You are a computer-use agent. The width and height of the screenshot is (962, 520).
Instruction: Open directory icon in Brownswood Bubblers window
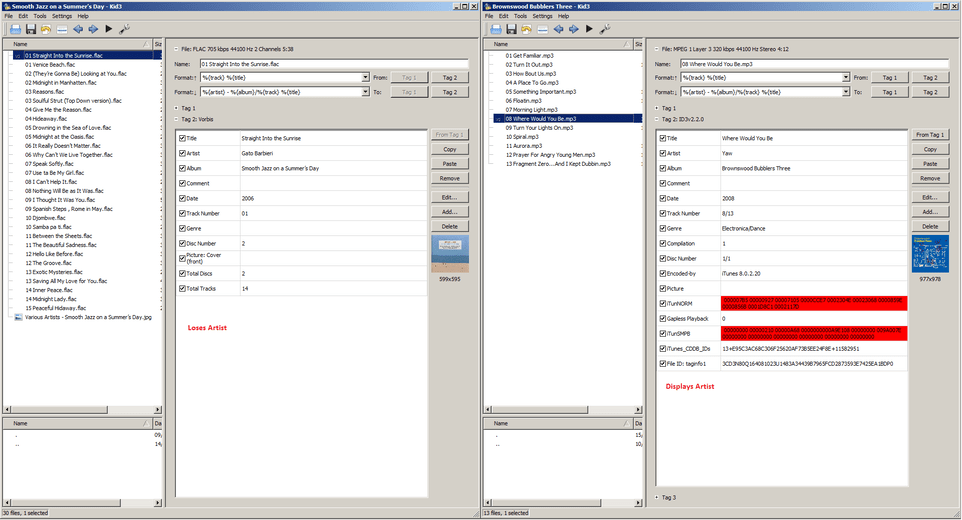coord(496,29)
